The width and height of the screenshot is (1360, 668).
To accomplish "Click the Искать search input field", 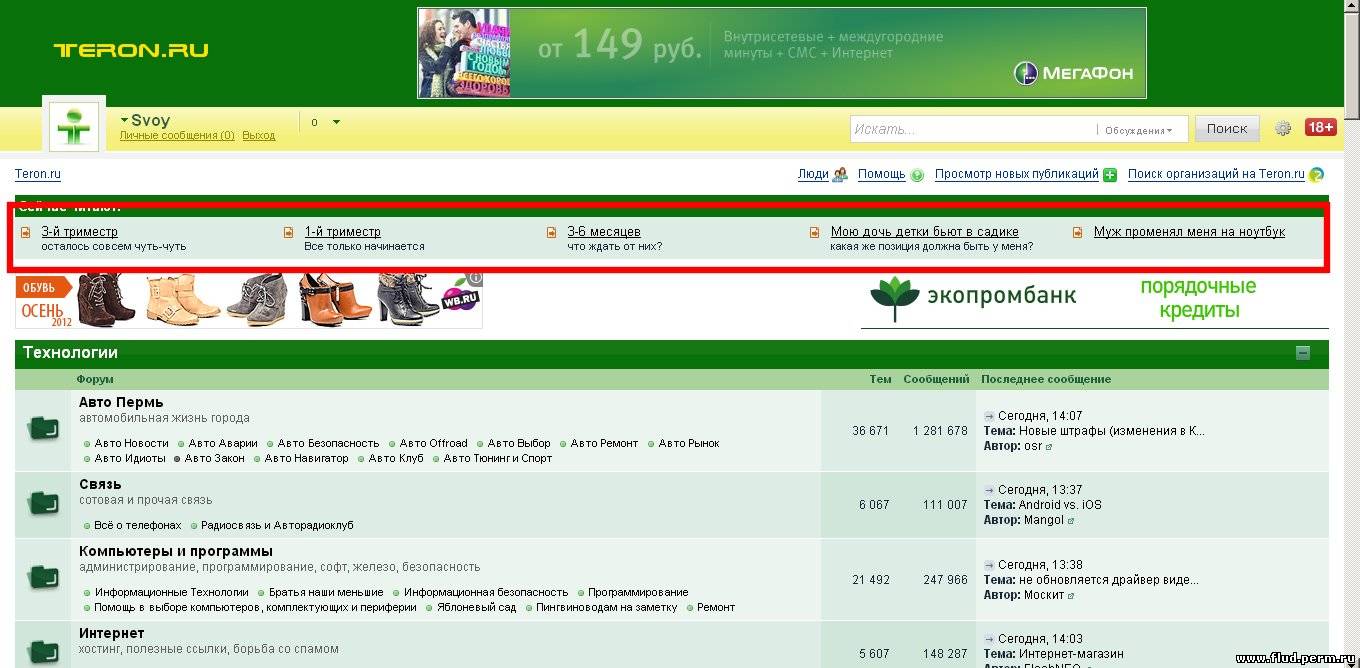I will pyautogui.click(x=970, y=129).
